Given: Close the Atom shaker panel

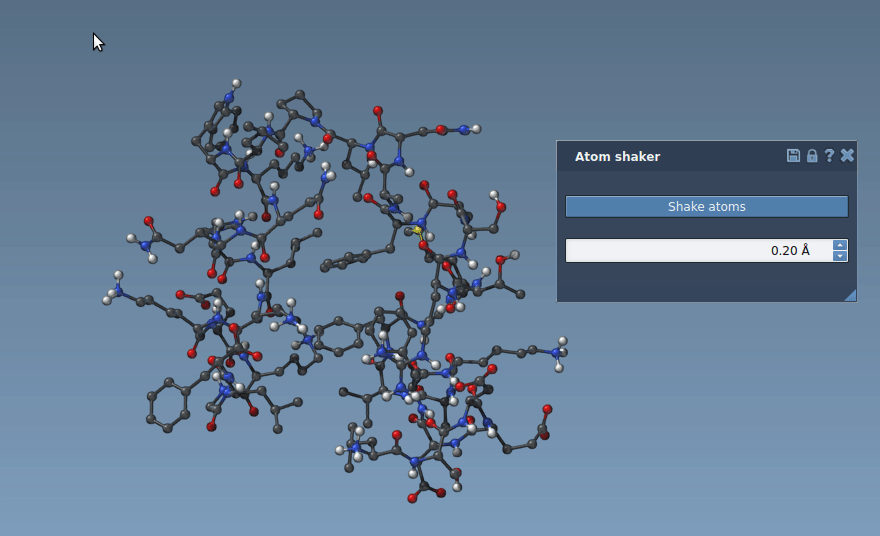Looking at the screenshot, I should click(847, 156).
